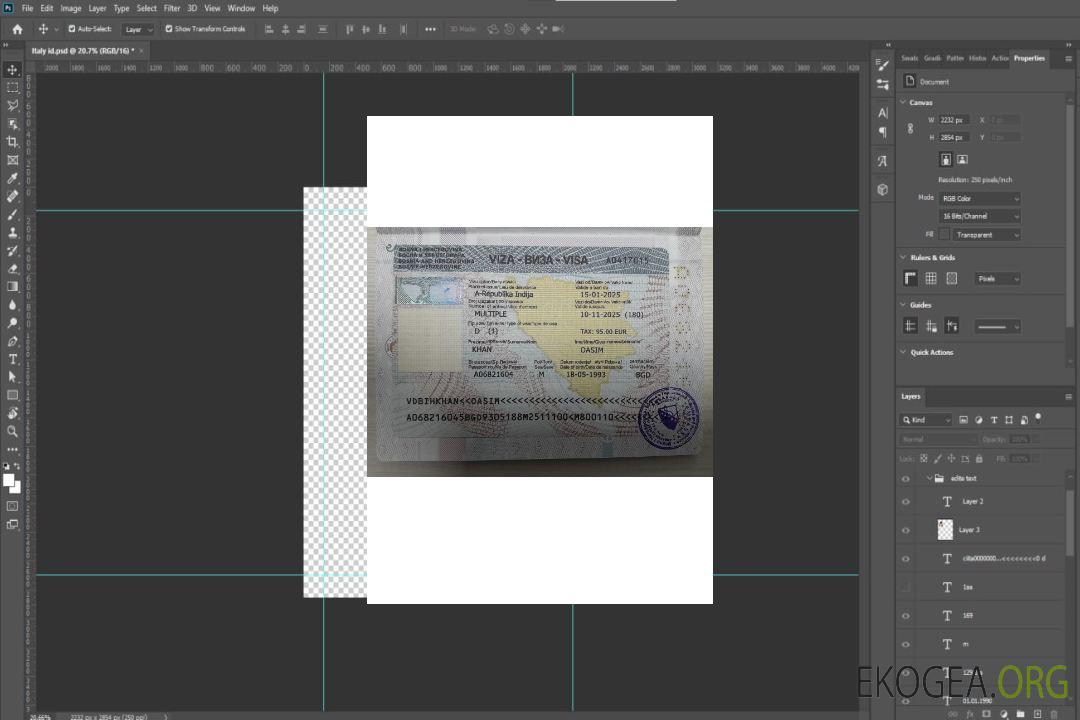
Task: Open the Filter menu
Action: coord(172,8)
